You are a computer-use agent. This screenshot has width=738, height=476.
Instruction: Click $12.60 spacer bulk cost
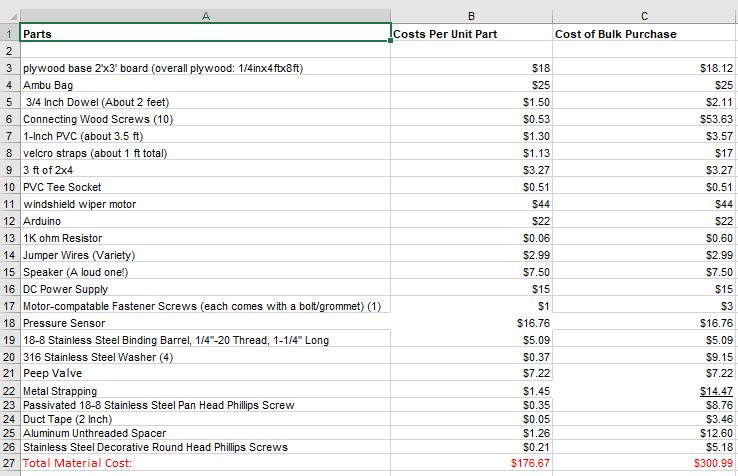point(644,433)
